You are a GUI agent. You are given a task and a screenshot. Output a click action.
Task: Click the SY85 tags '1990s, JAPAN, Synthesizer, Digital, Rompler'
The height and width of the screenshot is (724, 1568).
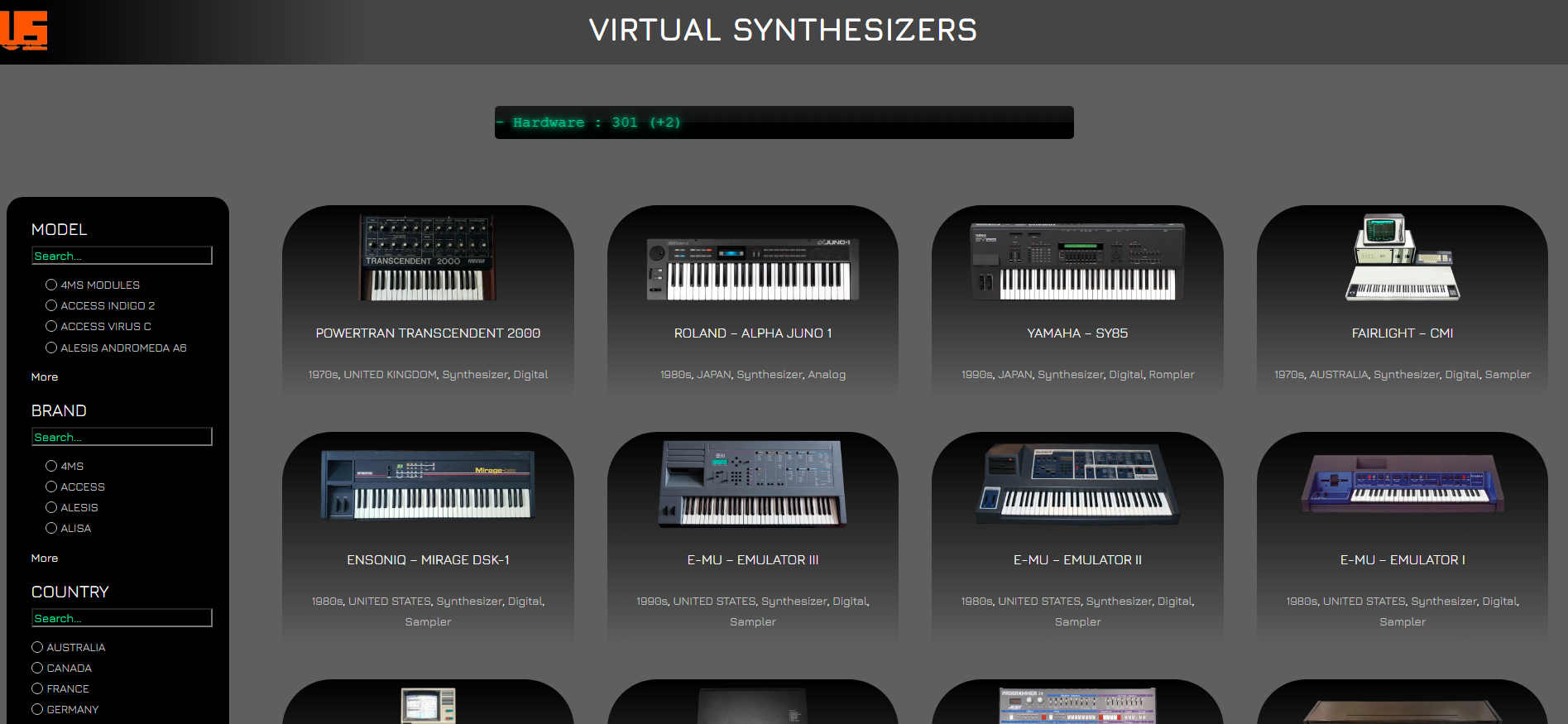click(1077, 374)
